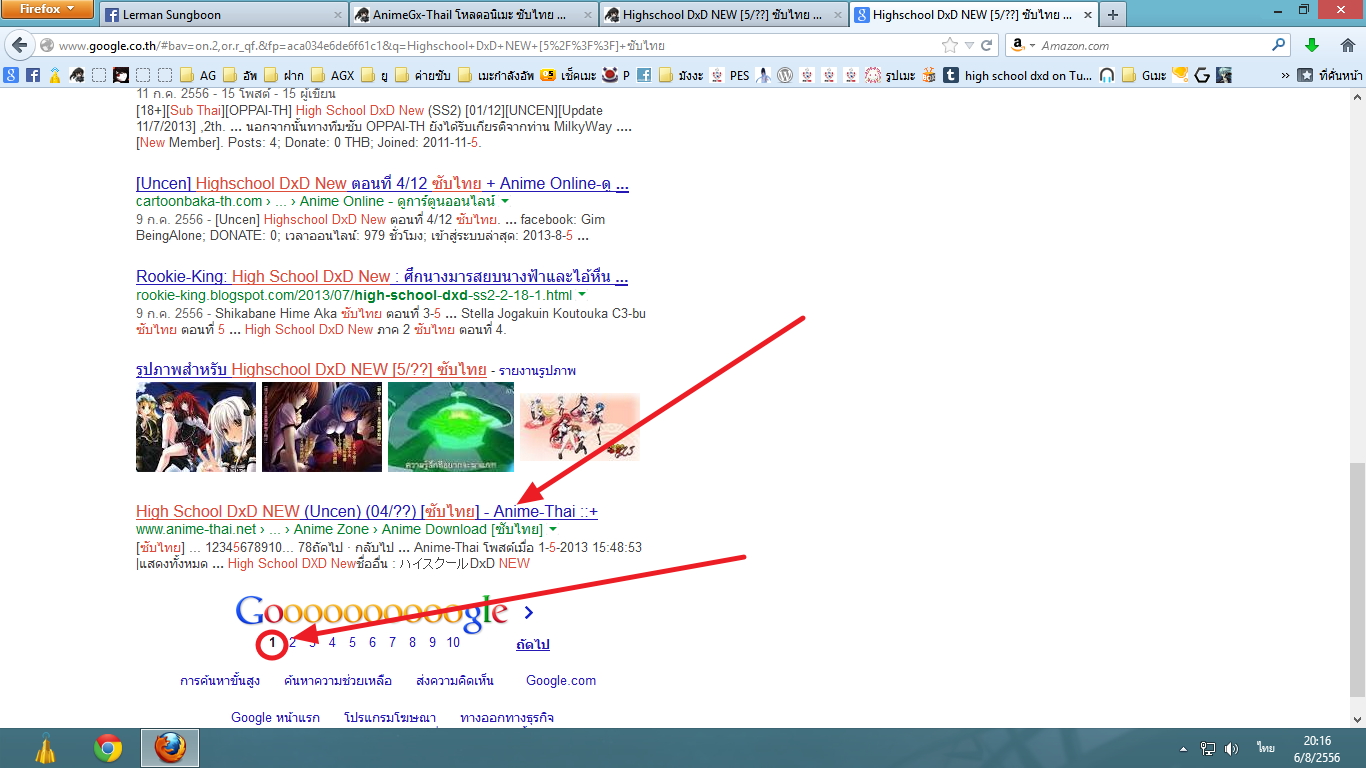Open the headphones bookmark icon

tap(1107, 75)
